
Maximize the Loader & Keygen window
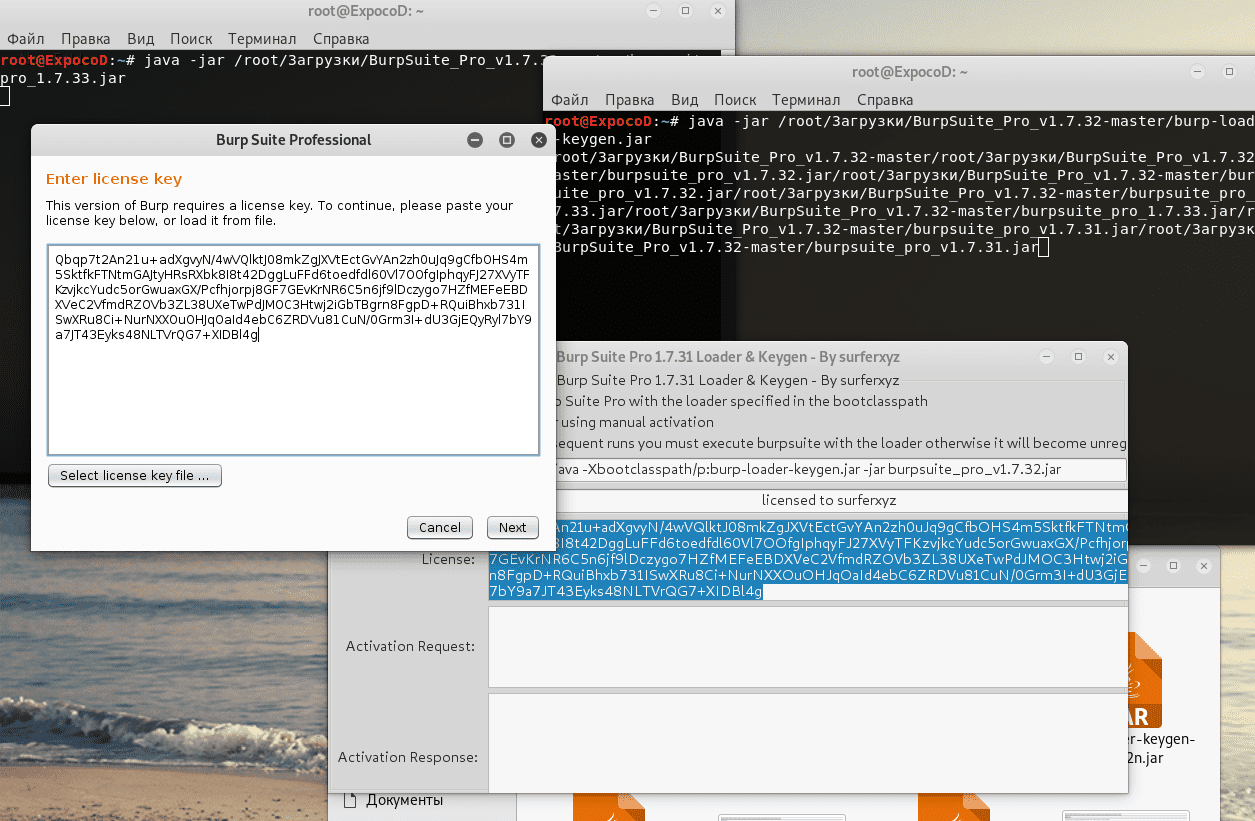(x=1078, y=357)
